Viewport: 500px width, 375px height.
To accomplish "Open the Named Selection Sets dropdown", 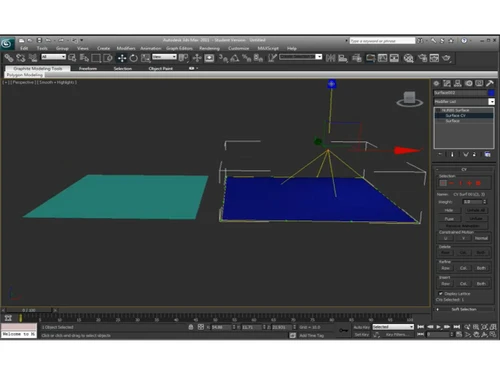I will click(301, 57).
